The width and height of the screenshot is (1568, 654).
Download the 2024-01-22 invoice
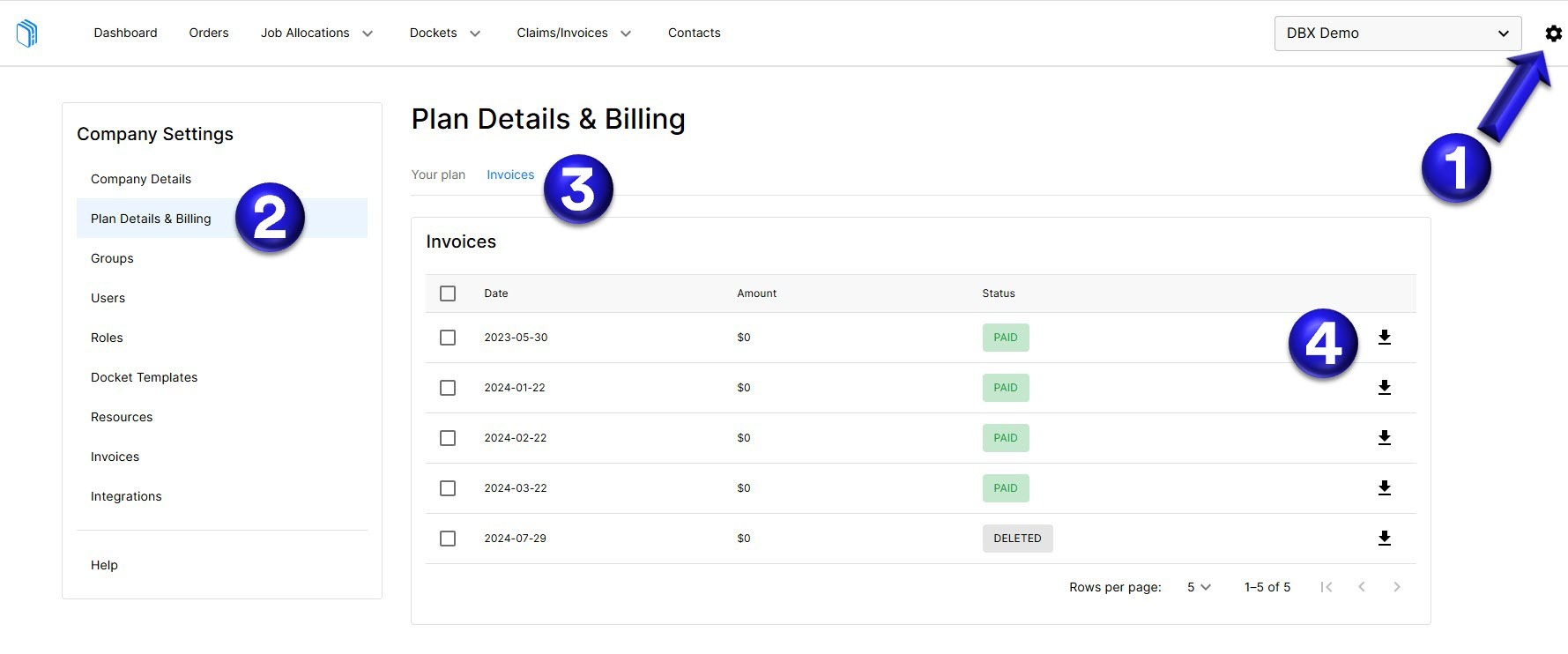[1384, 388]
